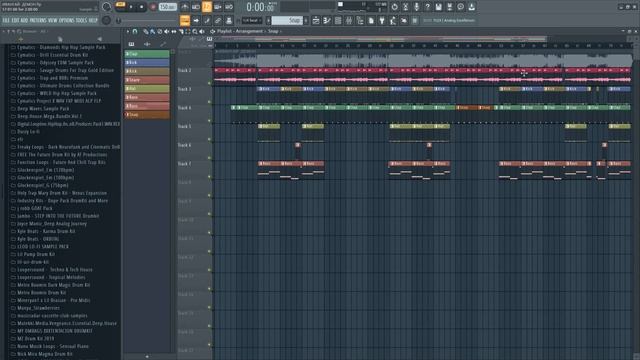
Task: Select the magnifier zoom tool in playlist
Action: [195, 31]
